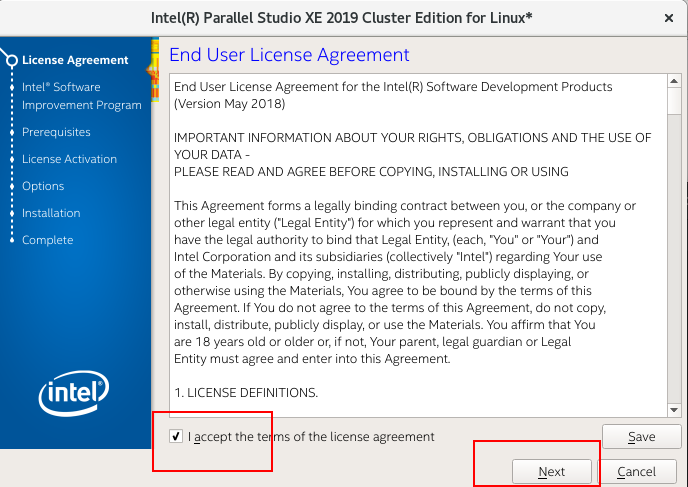Image resolution: width=688 pixels, height=487 pixels.
Task: Click the circle marker beside License Agreement
Action: pyautogui.click(x=12, y=60)
